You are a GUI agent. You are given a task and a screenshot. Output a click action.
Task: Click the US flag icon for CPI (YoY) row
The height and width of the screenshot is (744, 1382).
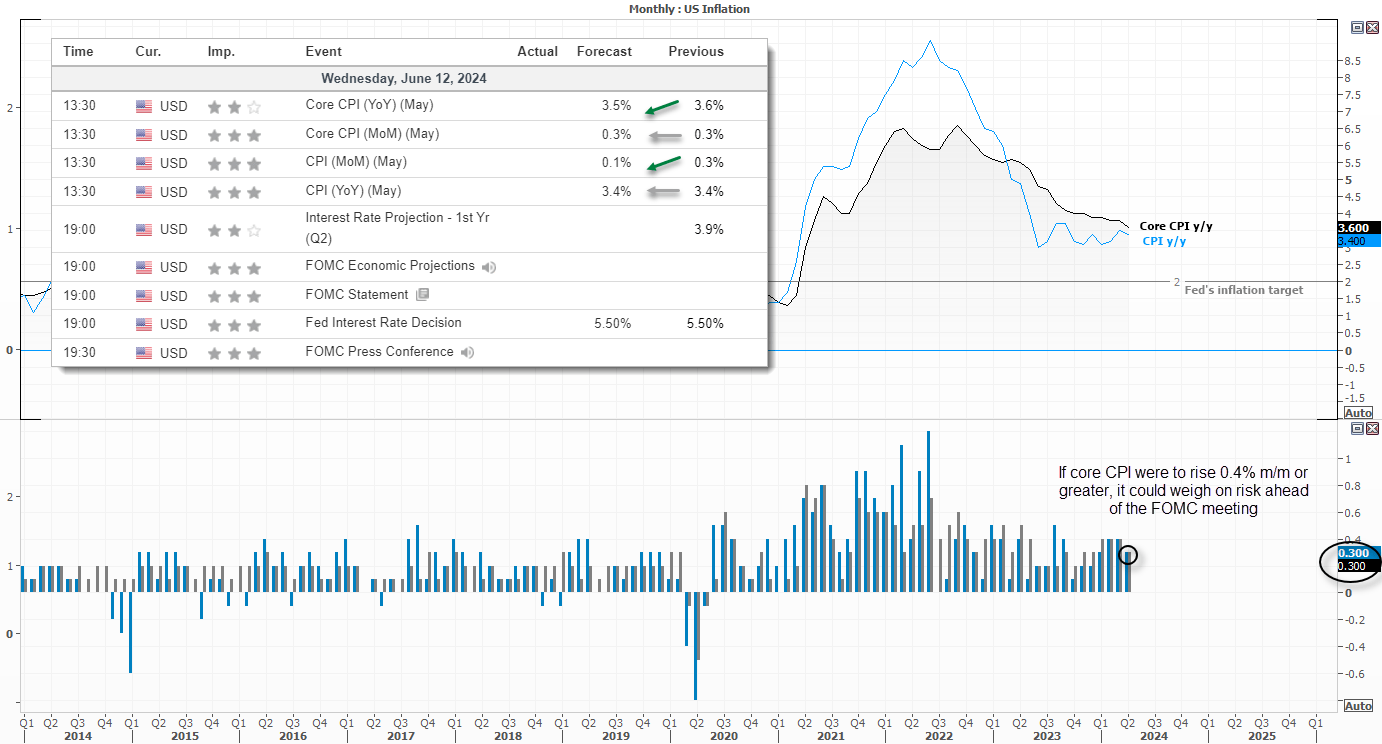click(144, 192)
